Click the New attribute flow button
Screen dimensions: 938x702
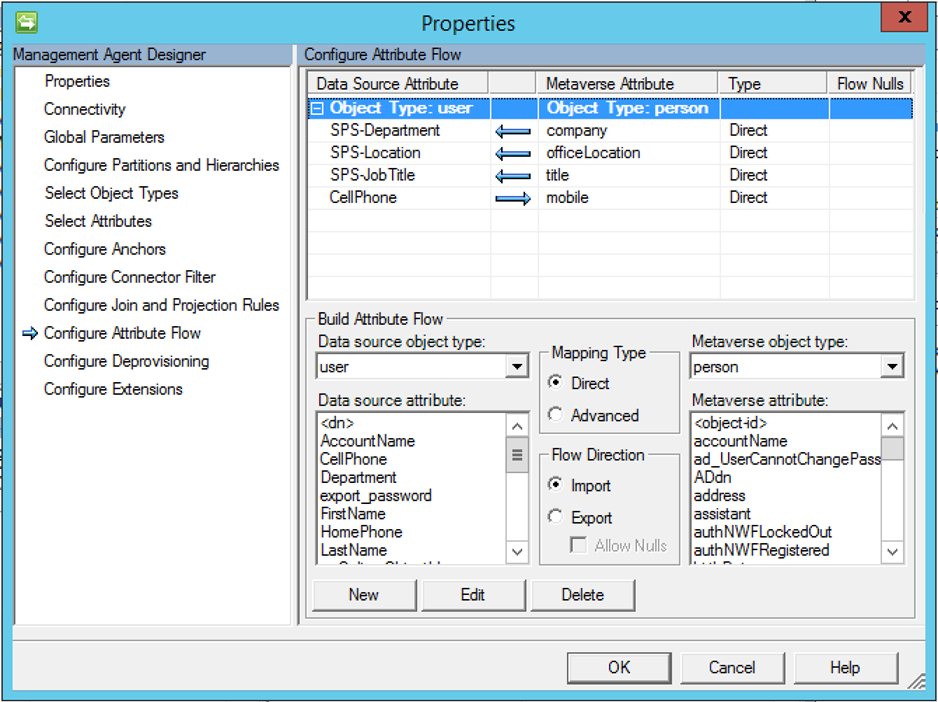[x=363, y=595]
